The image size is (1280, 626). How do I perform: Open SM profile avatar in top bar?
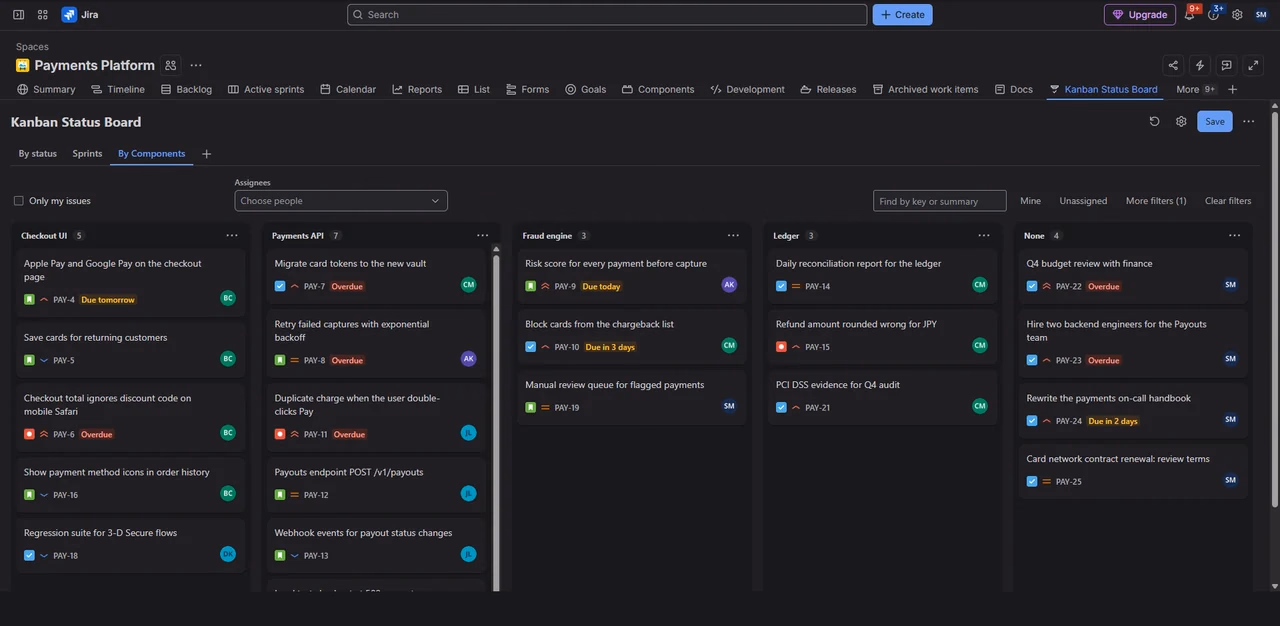[x=1261, y=14]
